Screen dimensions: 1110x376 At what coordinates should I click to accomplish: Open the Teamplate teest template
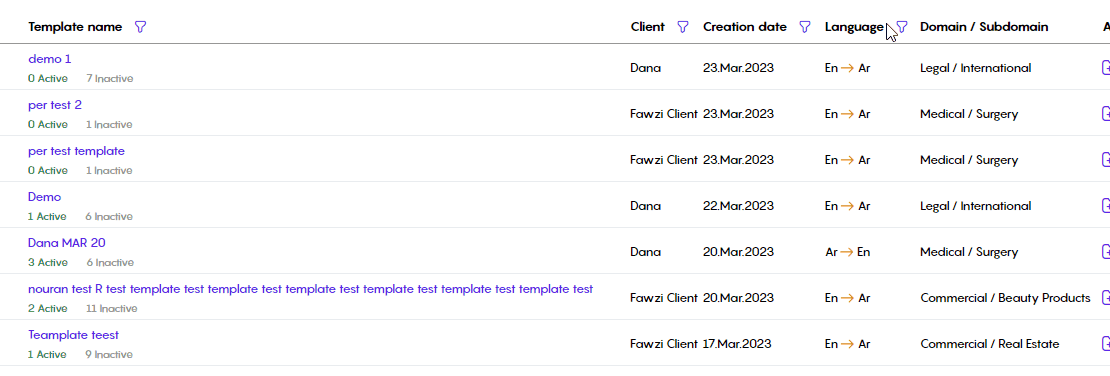tap(74, 335)
